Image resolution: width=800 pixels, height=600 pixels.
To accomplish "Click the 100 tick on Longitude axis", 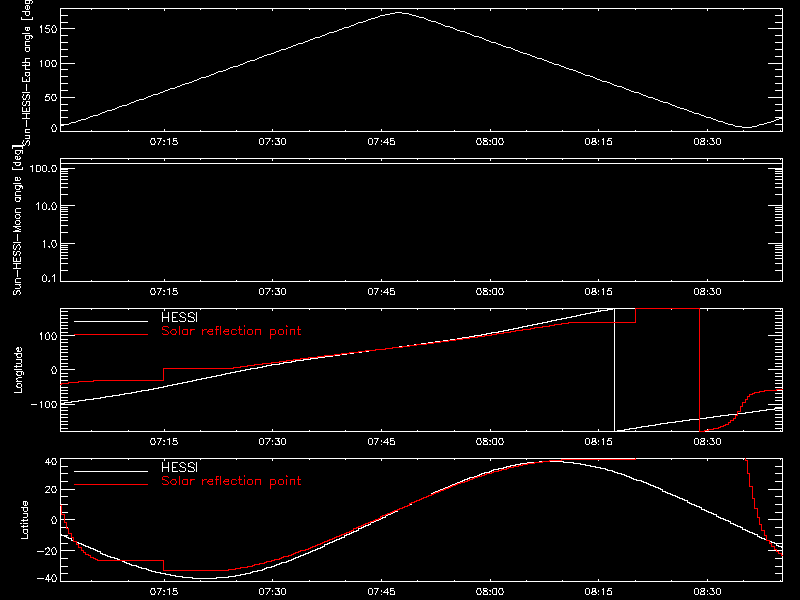I will [48, 336].
